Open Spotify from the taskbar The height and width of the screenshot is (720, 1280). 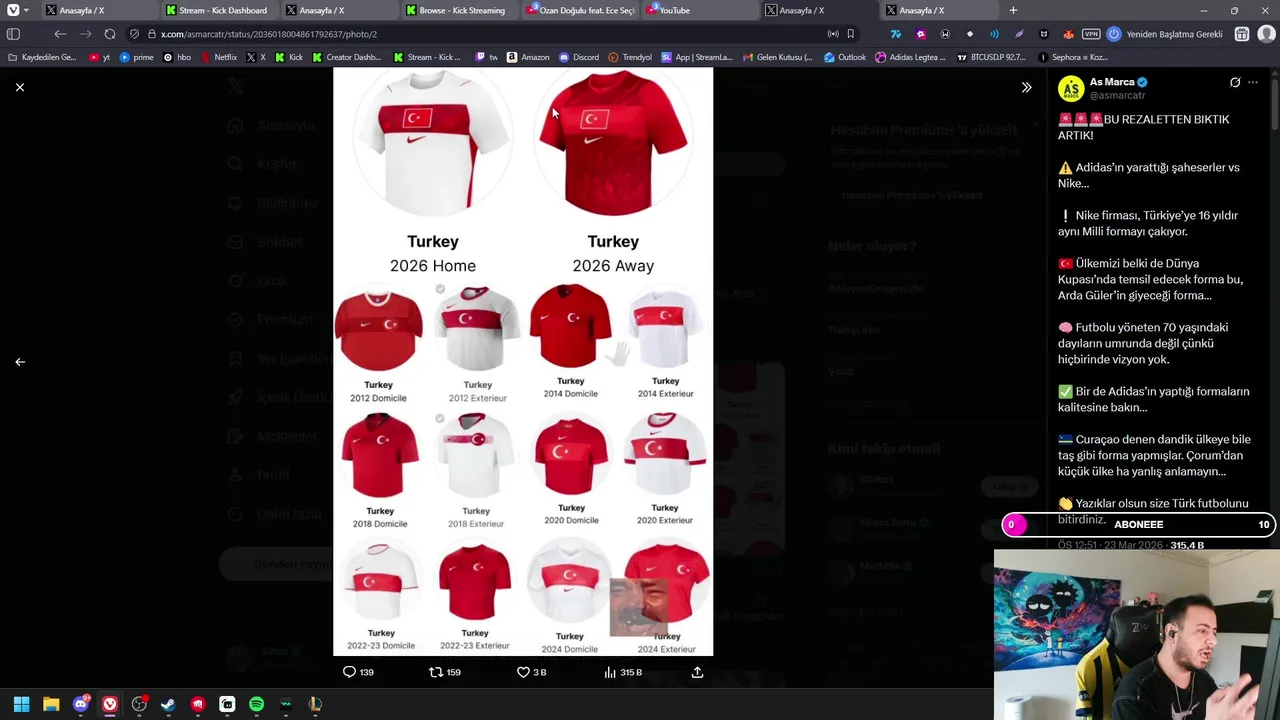pos(256,704)
